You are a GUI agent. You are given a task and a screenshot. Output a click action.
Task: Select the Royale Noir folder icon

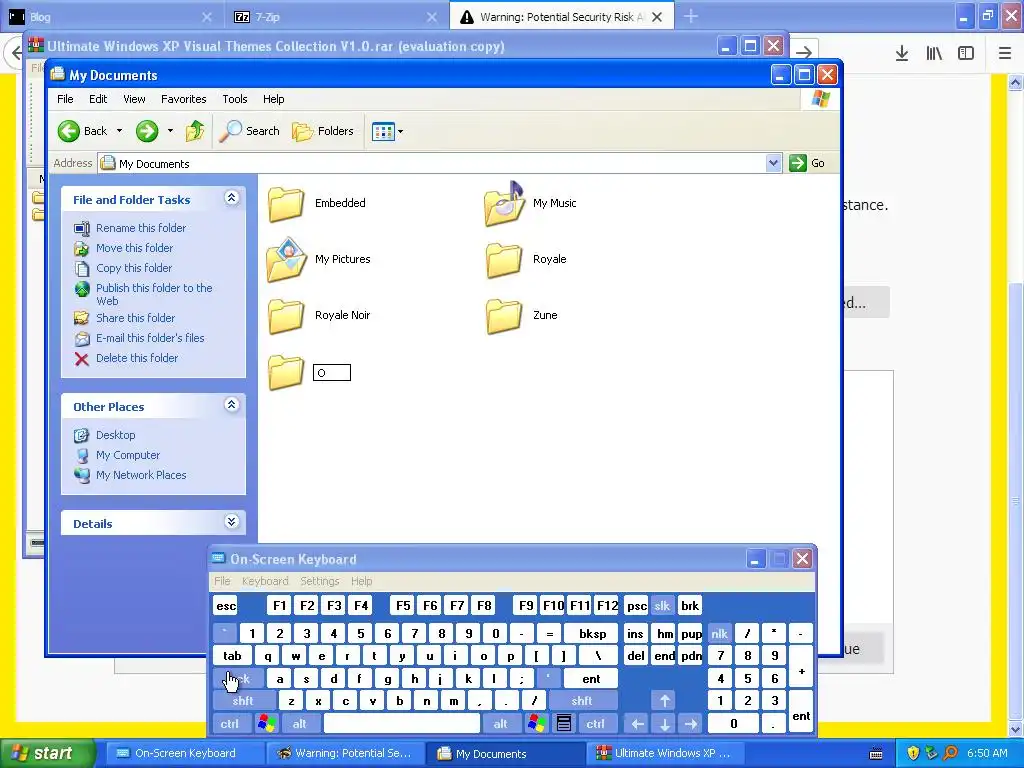[x=286, y=316]
